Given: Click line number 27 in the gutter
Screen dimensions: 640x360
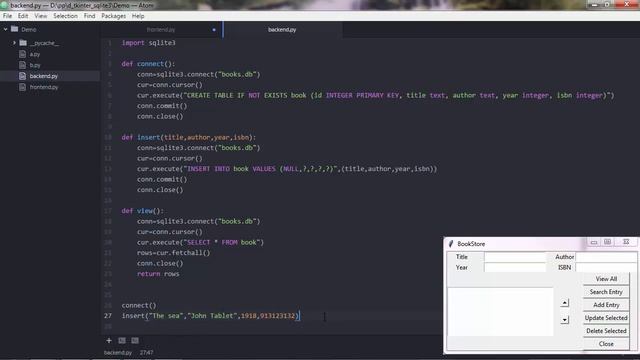Looking at the screenshot, I should [108, 316].
